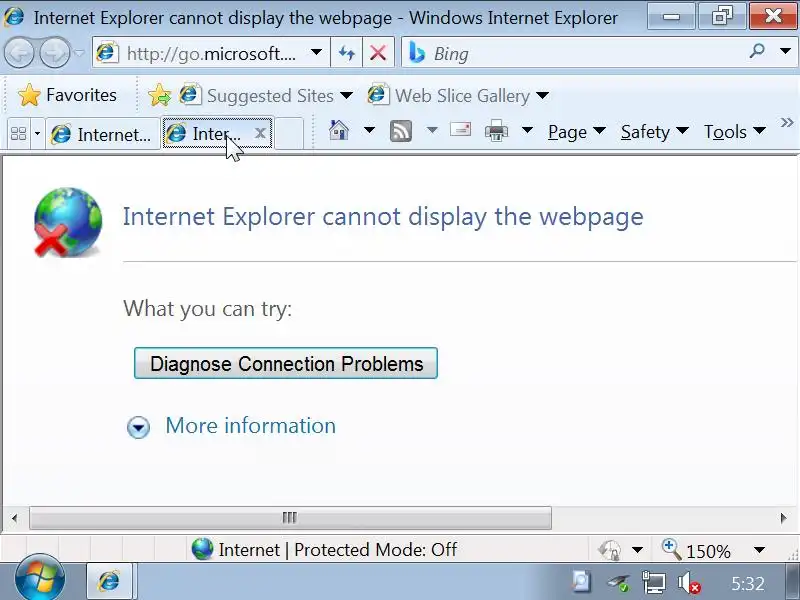Click the Print icon
800x600 pixels.
coord(496,131)
